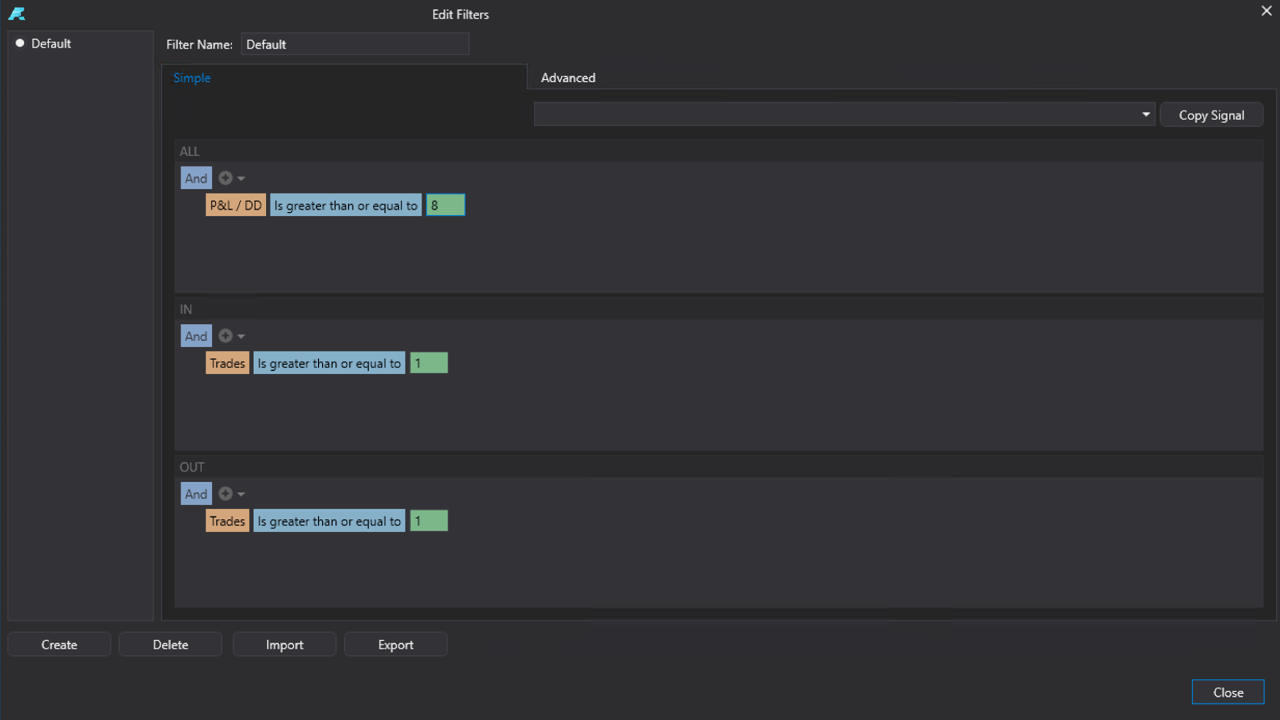Viewport: 1280px width, 720px height.
Task: Toggle the And logic operator in ALL section
Action: (x=196, y=177)
